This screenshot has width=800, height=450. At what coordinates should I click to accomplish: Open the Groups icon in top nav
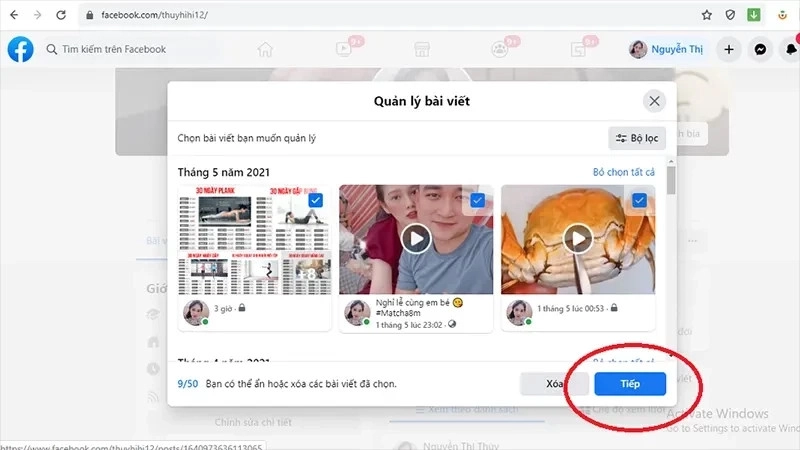499,49
